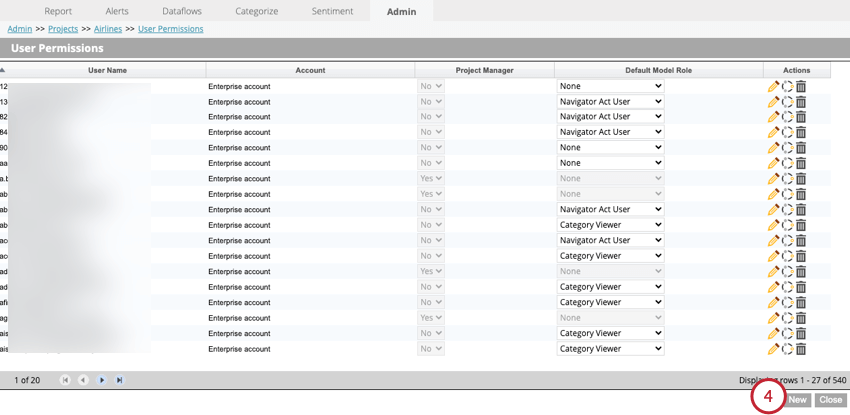Click the dashed-circle reset icon in the second row

(x=788, y=102)
